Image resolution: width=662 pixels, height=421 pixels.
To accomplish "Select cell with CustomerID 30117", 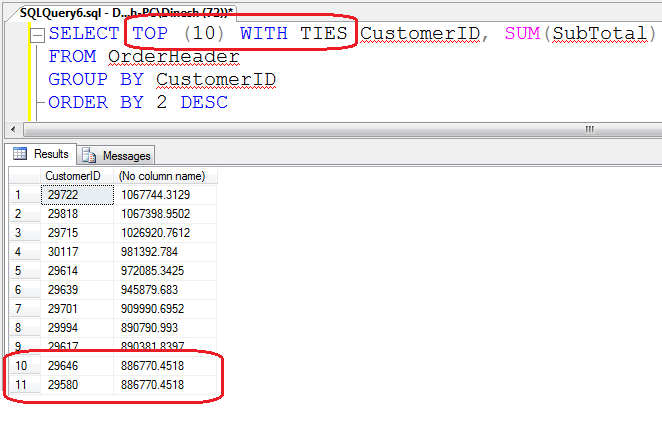I will pyautogui.click(x=77, y=252).
